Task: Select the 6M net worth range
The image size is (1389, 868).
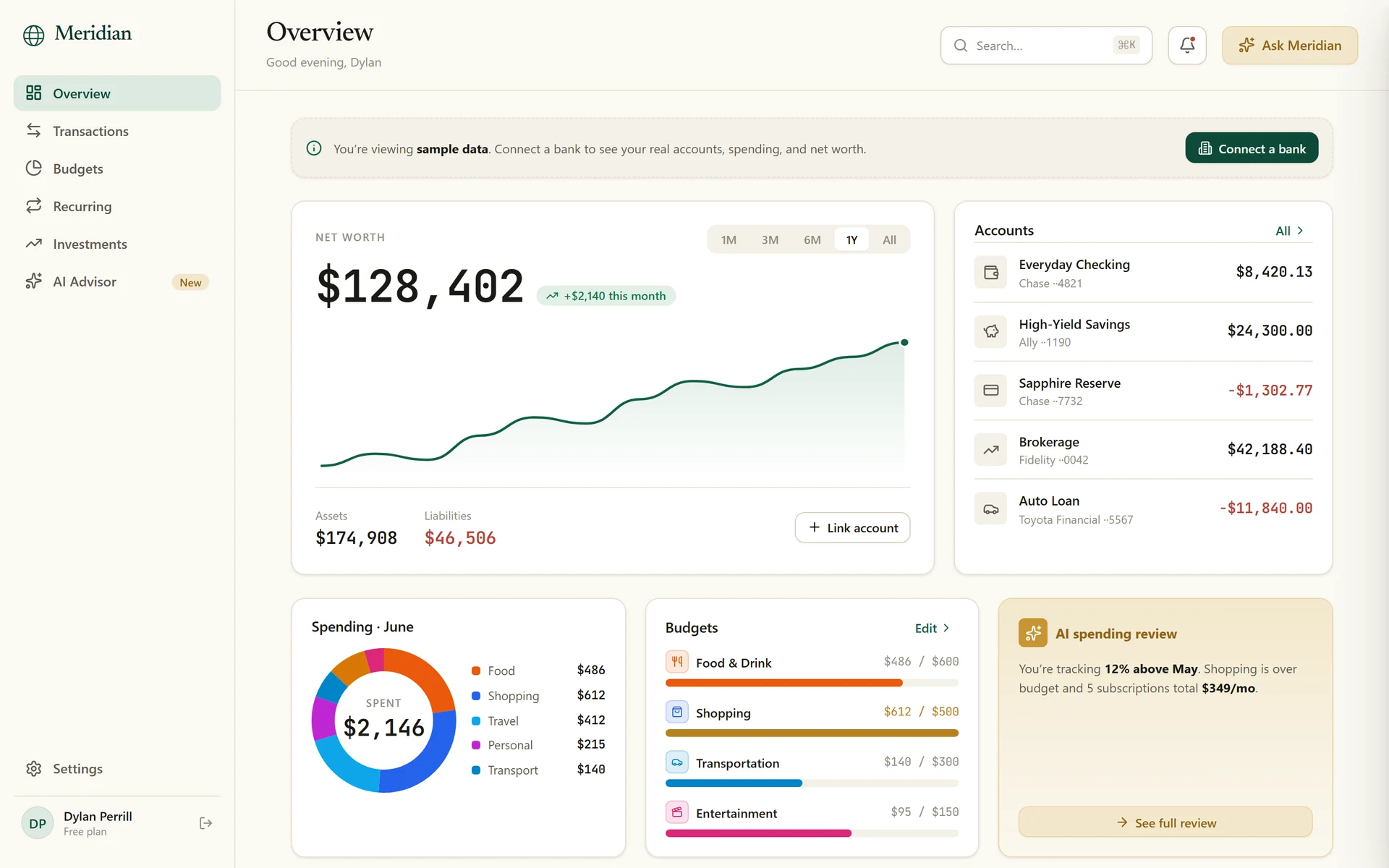Action: (812, 239)
